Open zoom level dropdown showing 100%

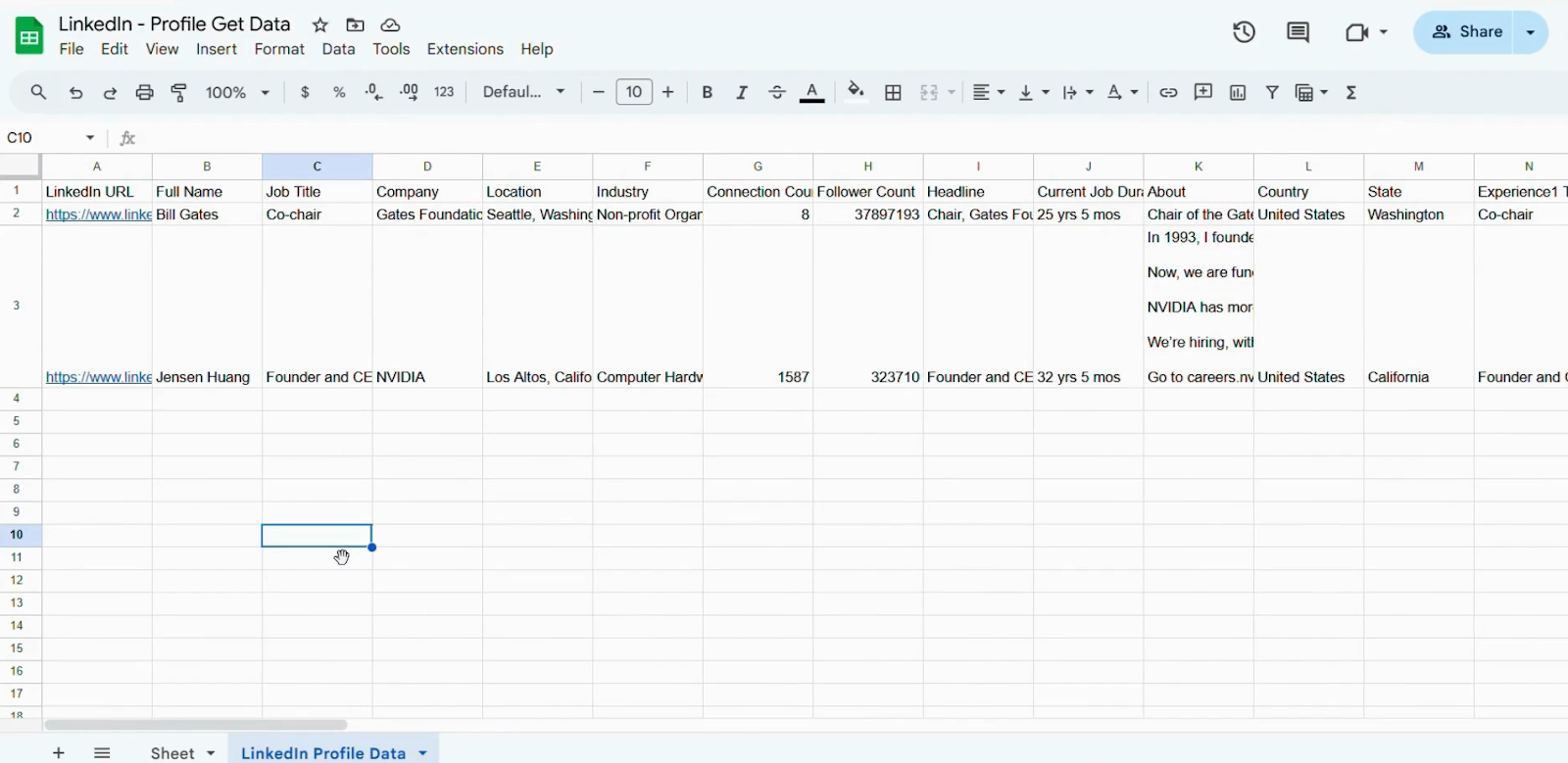coord(237,92)
